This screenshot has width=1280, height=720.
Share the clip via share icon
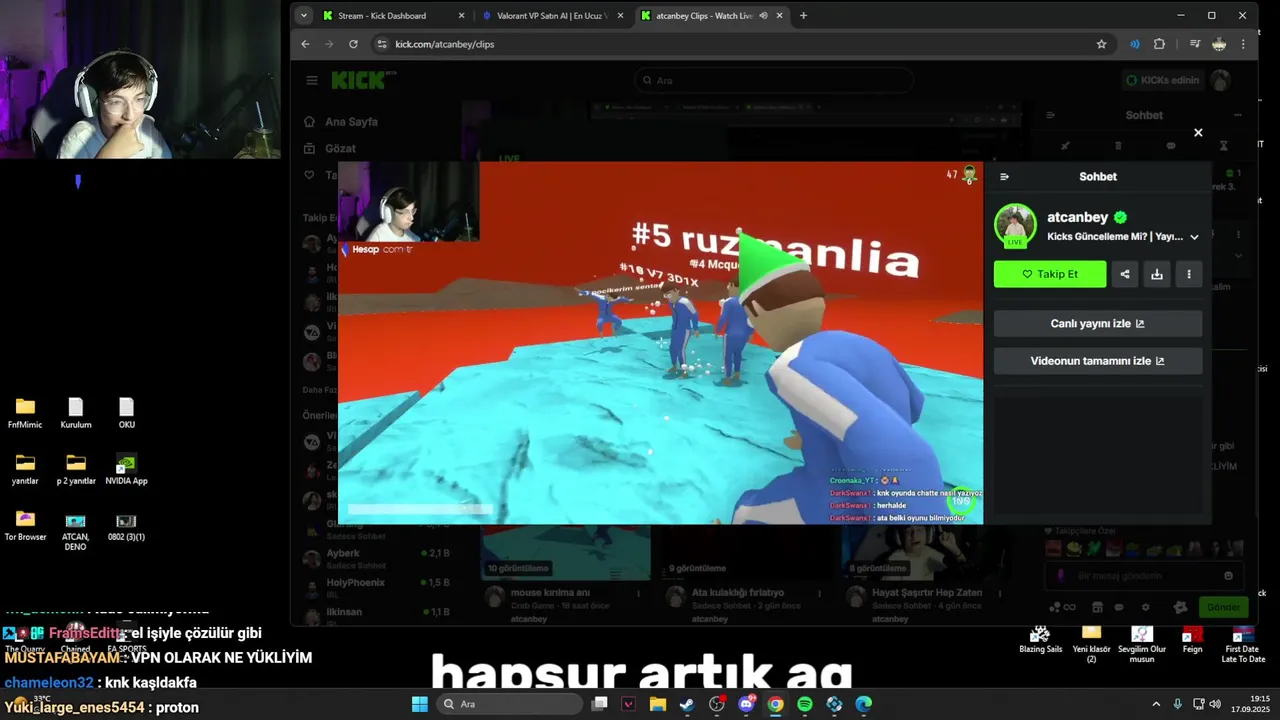(x=1125, y=274)
